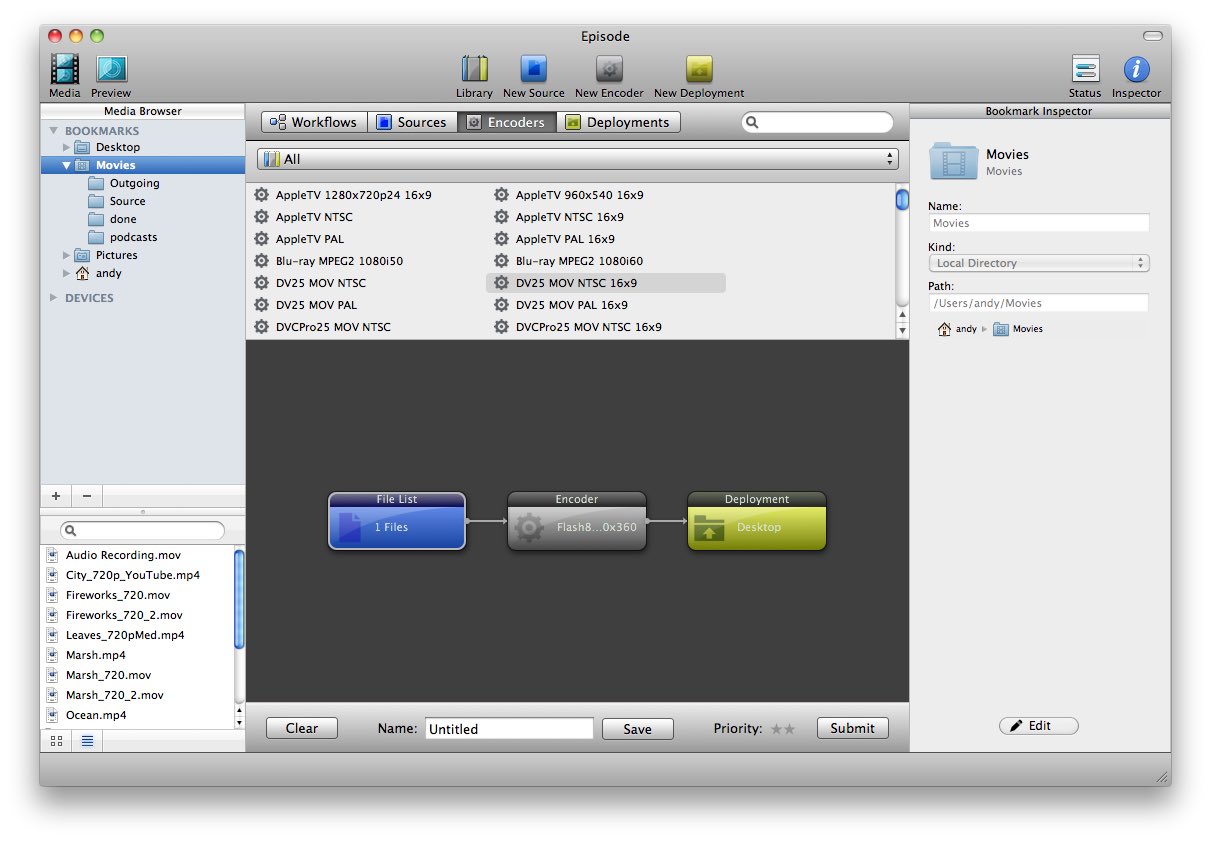The width and height of the screenshot is (1211, 841).
Task: Set the Priority stars rating
Action: (x=783, y=729)
